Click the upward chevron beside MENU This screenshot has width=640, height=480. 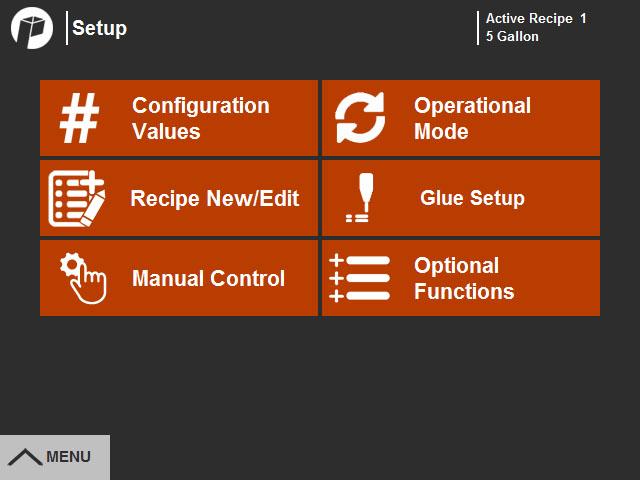(x=25, y=457)
